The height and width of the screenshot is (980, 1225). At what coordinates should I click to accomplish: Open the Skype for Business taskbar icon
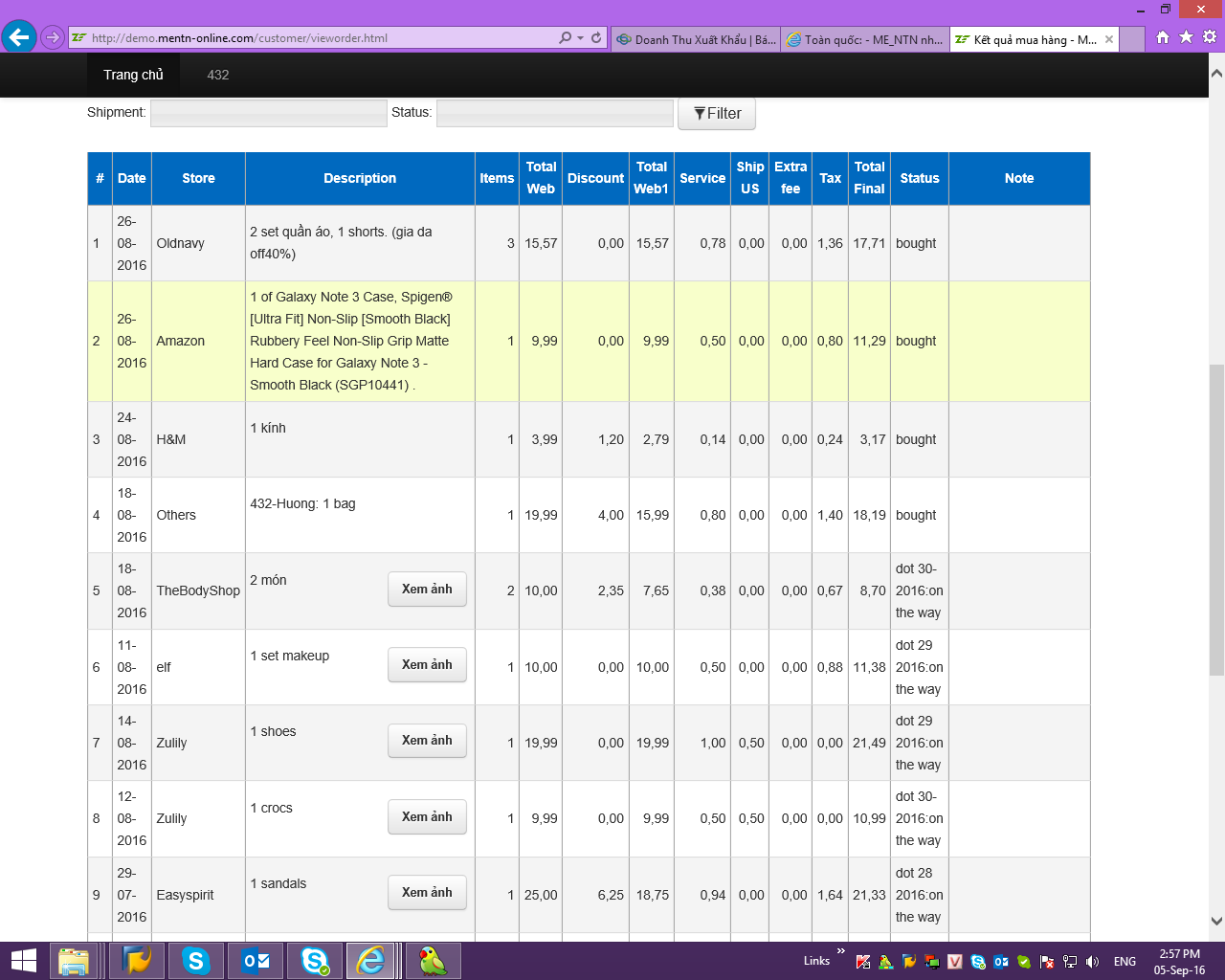click(x=315, y=961)
